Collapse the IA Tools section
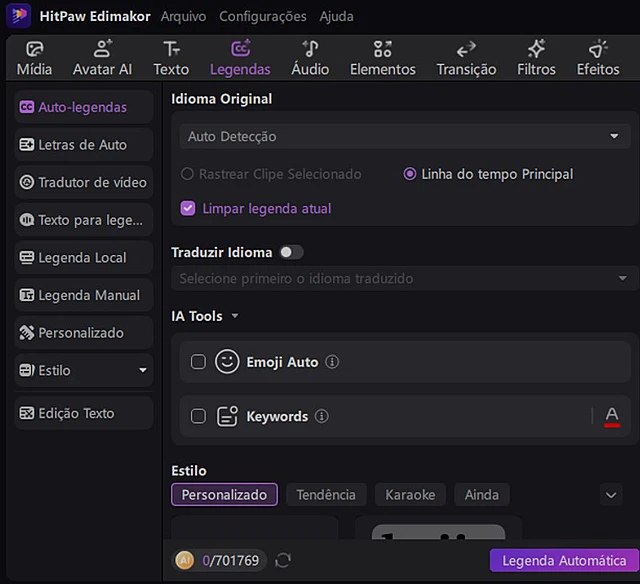 pos(235,315)
